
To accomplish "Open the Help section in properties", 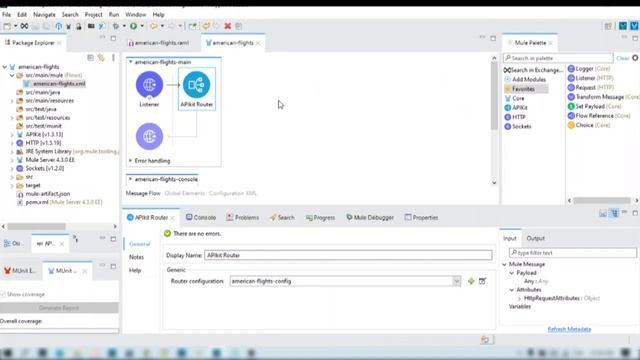I will [x=135, y=271].
